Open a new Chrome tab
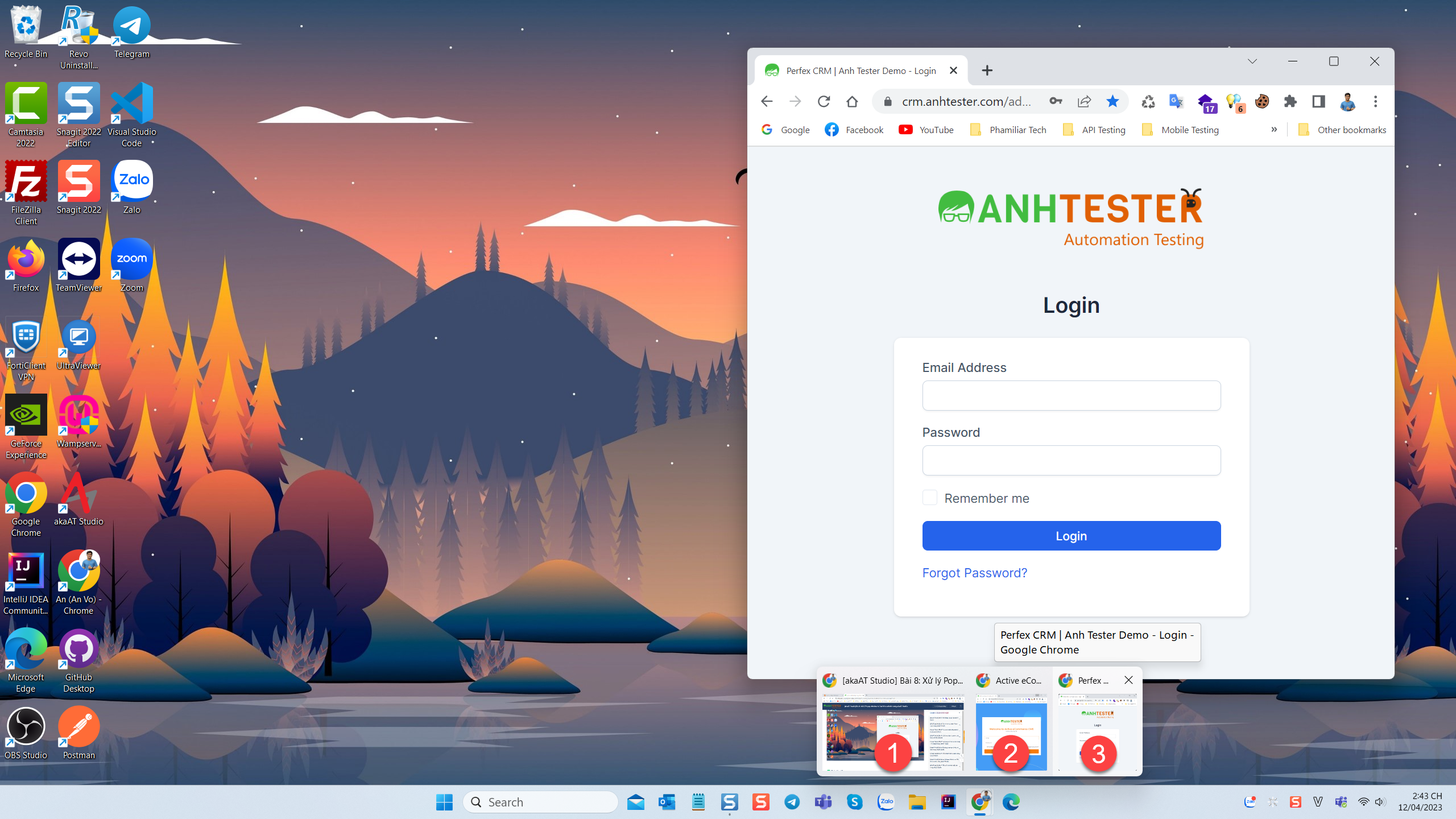 pos(987,71)
